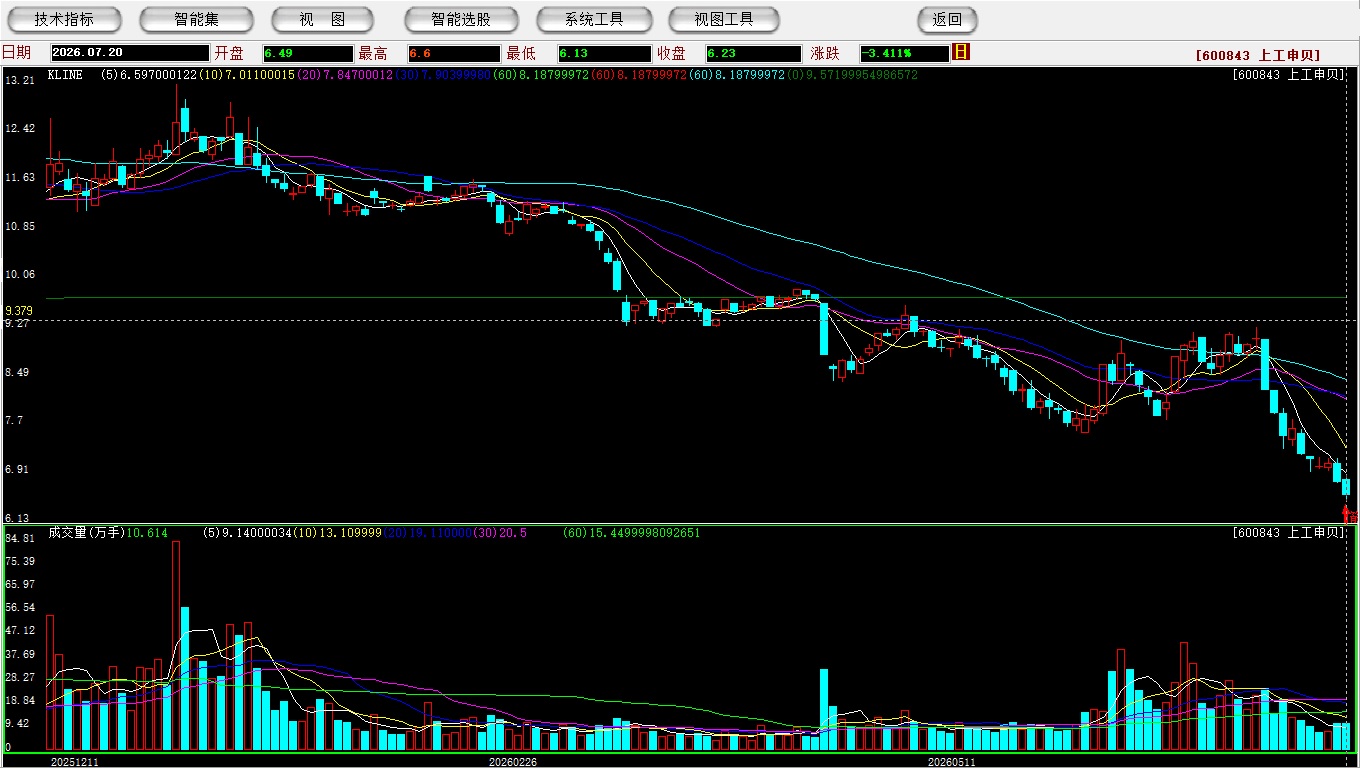Open the 智能选股 menu button
Viewport: 1360px width, 768px height.
pyautogui.click(x=461, y=19)
